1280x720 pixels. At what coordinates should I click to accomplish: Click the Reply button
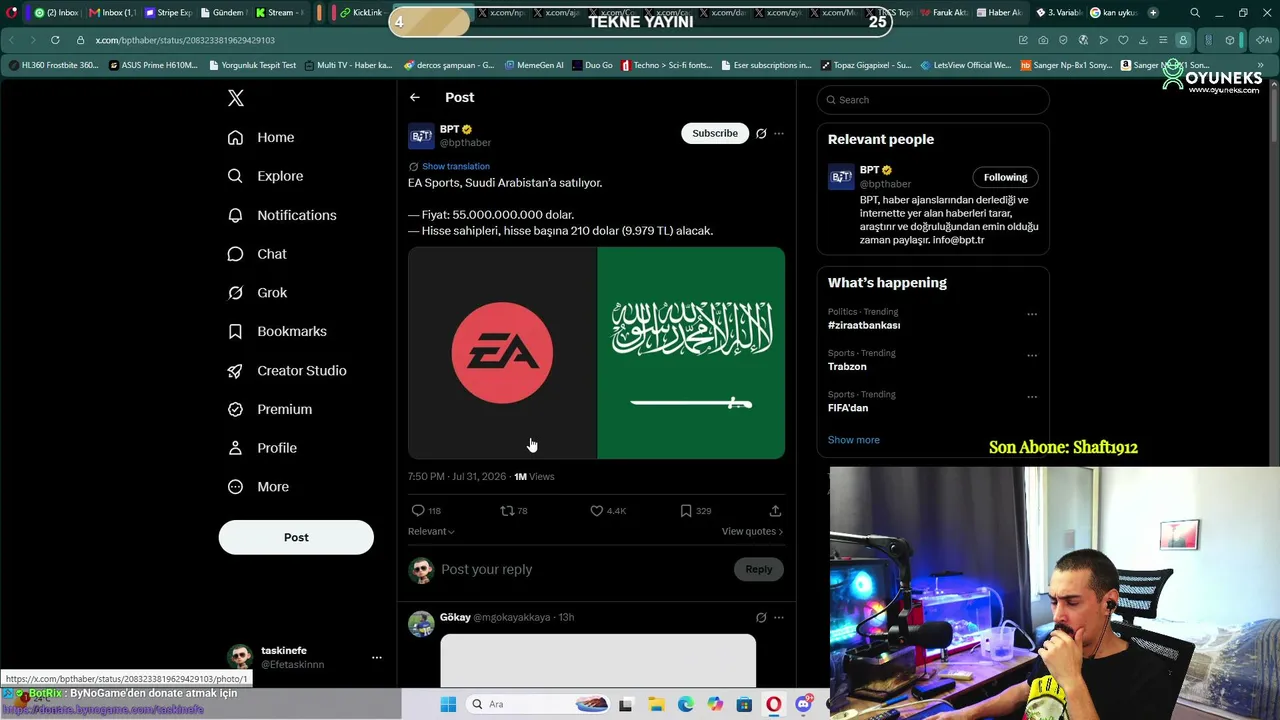[x=759, y=569]
